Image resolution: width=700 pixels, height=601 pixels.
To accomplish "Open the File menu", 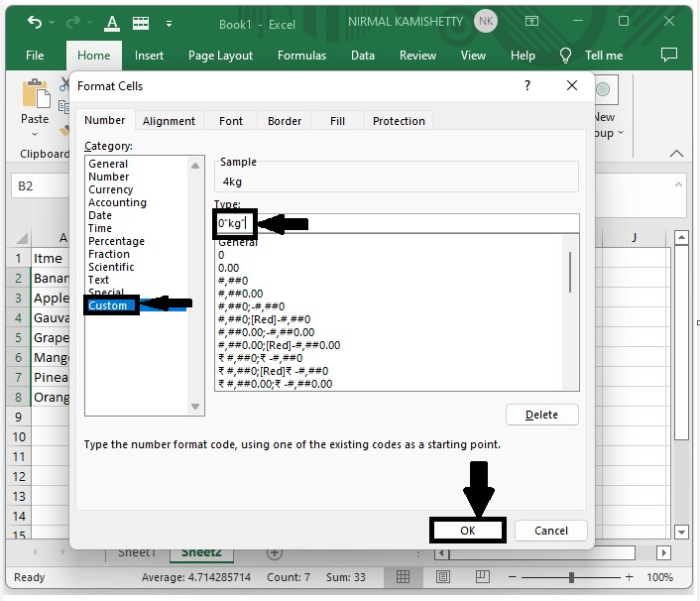I will coord(35,55).
